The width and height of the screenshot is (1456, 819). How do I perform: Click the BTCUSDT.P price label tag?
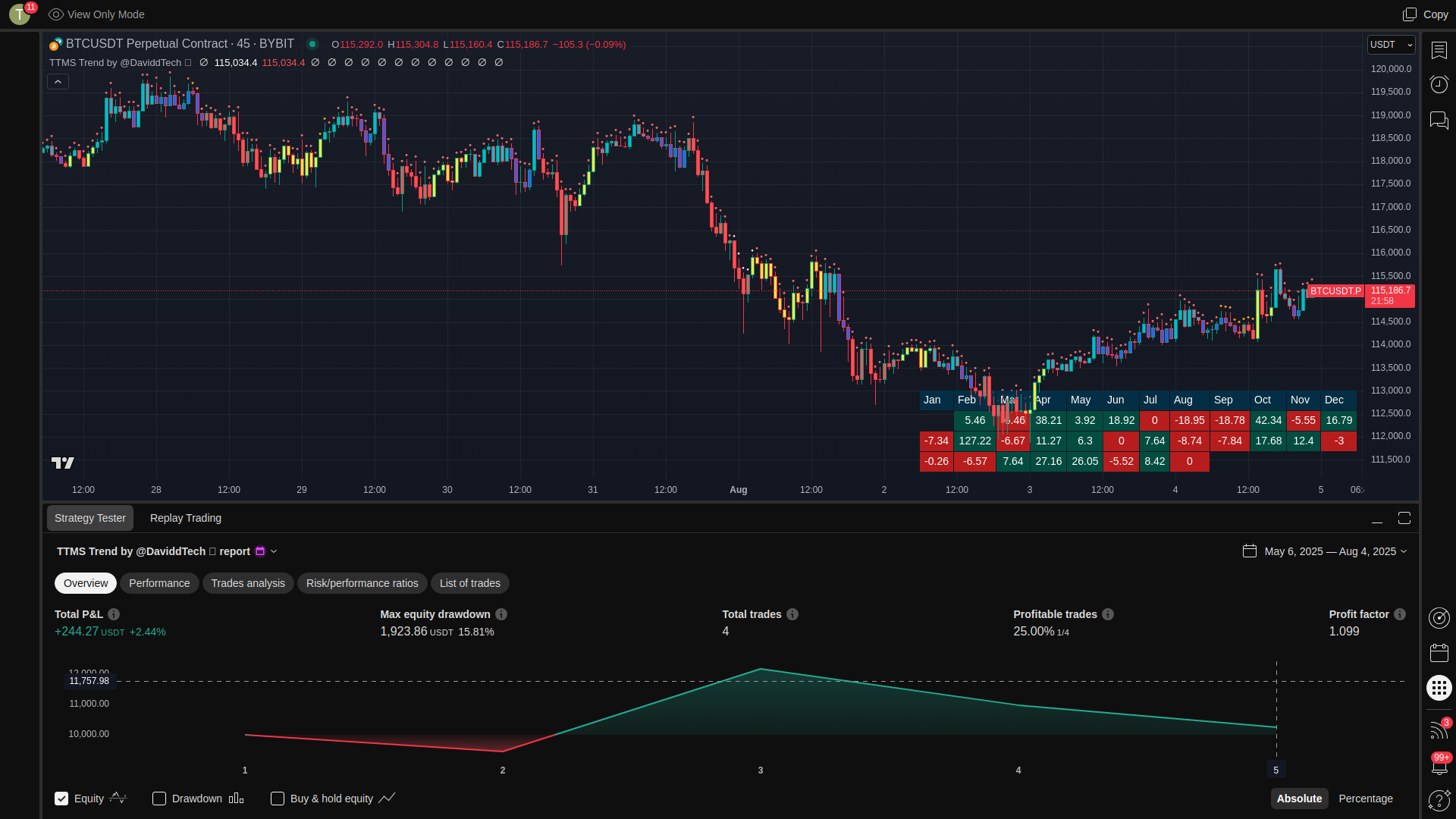[1335, 291]
